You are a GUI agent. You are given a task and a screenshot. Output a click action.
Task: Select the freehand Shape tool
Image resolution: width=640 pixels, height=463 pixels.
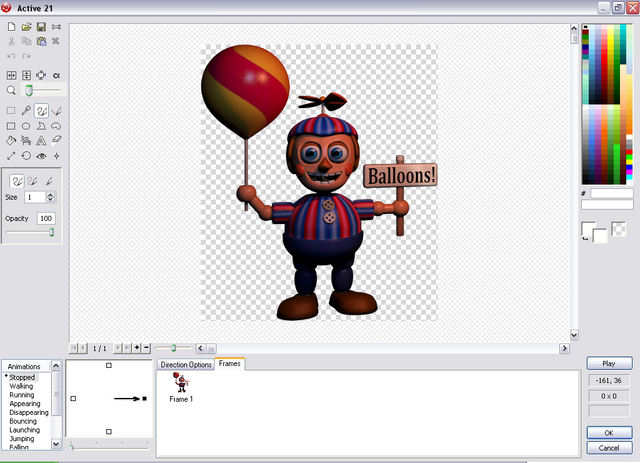point(56,126)
